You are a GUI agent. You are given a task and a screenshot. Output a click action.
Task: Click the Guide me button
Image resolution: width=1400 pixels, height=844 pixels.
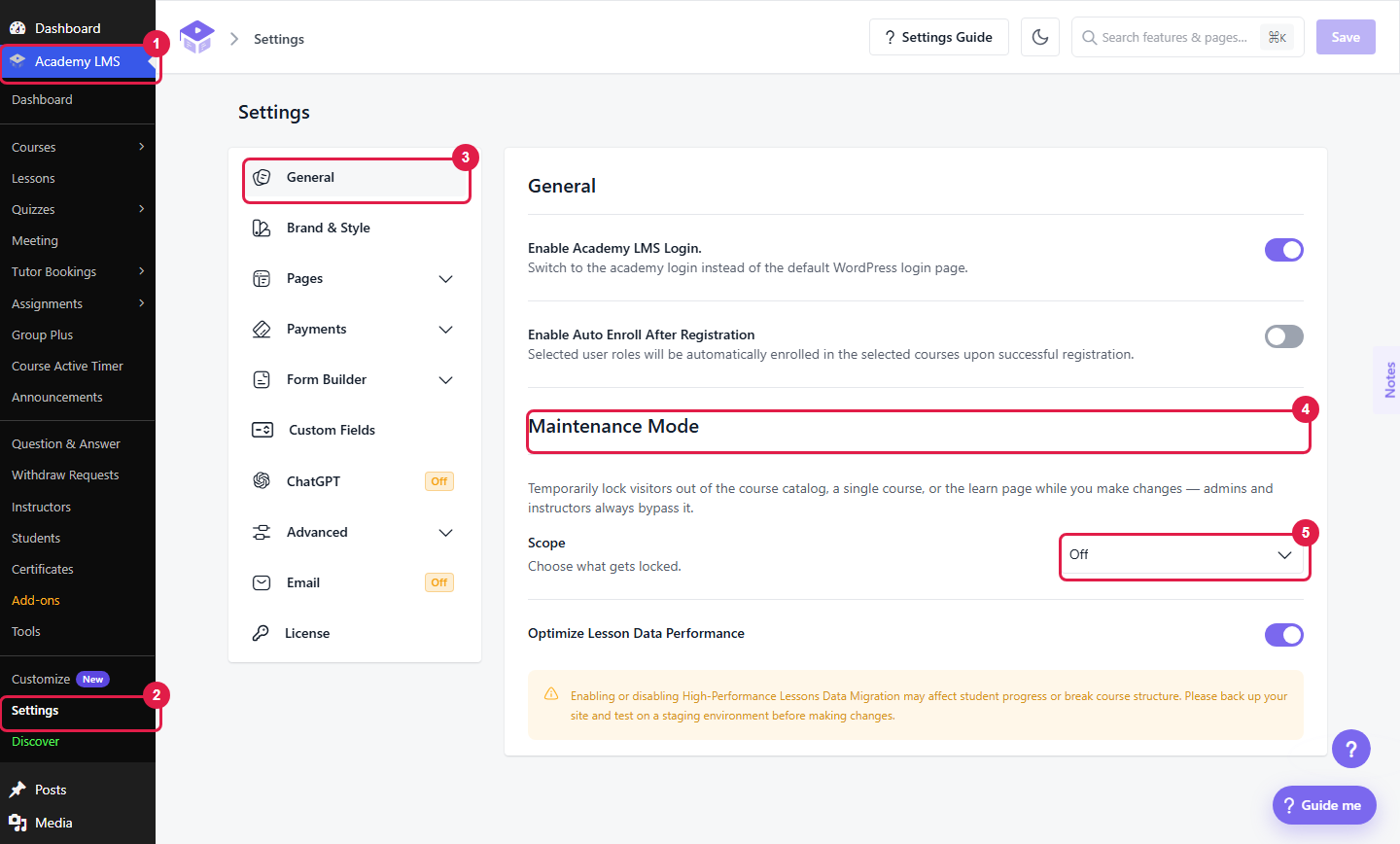(1324, 805)
